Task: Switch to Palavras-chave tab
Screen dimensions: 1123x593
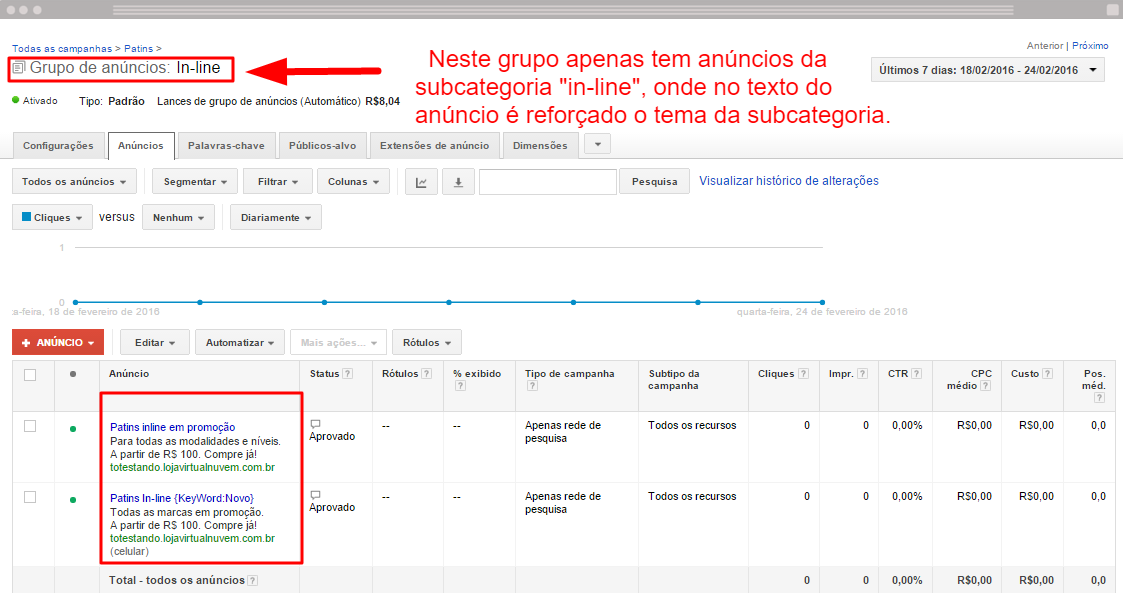Action: [x=226, y=145]
